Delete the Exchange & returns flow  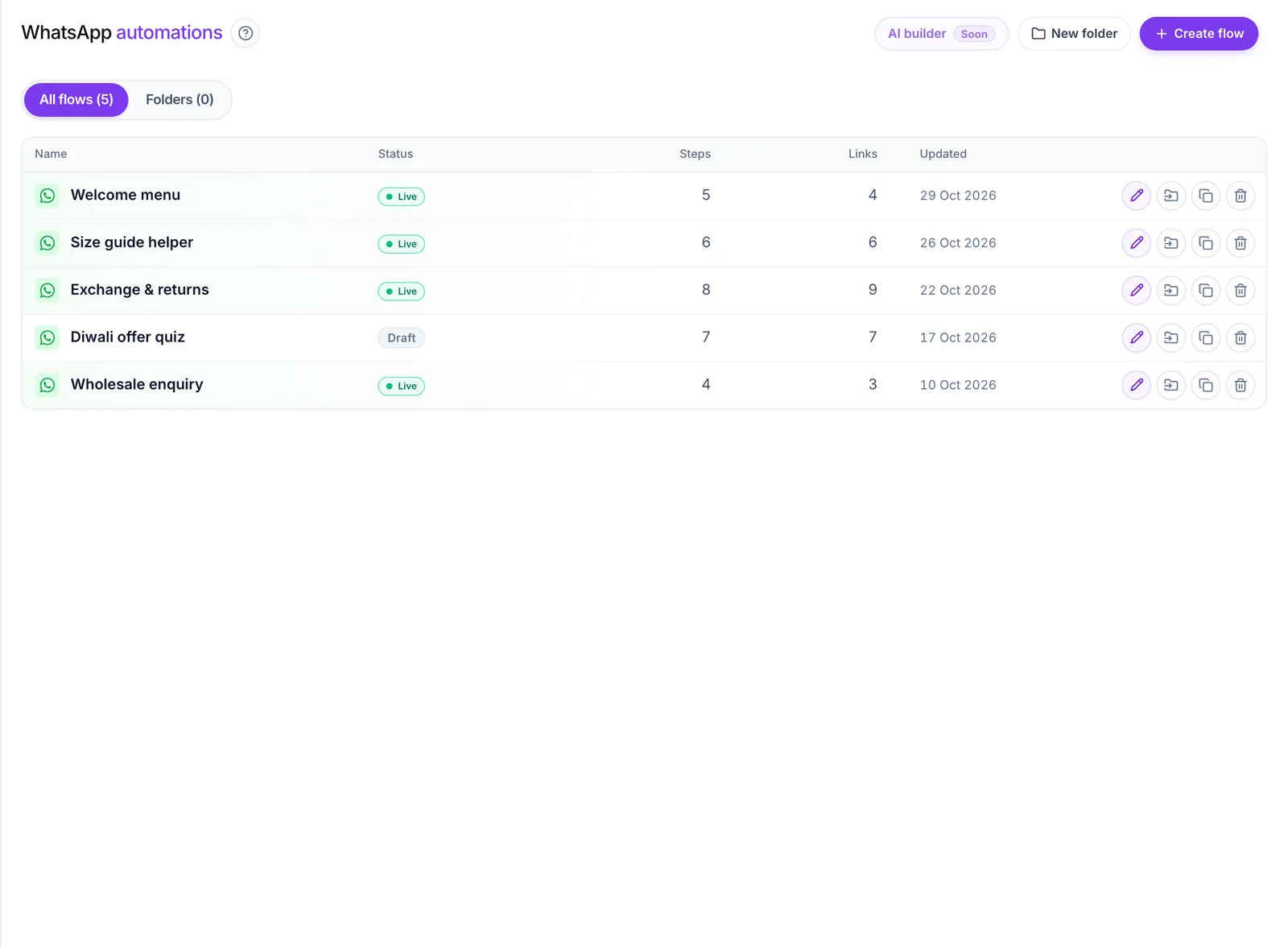(1240, 291)
